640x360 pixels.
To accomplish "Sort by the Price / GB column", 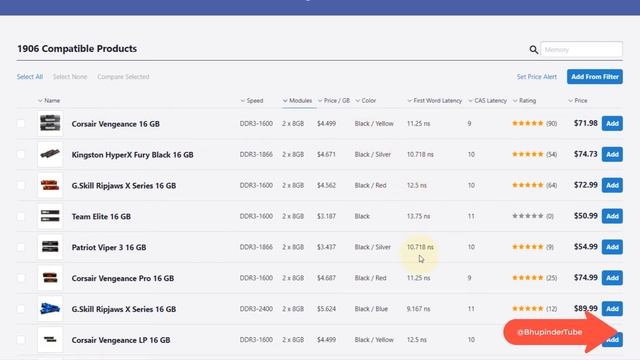I will coord(333,100).
